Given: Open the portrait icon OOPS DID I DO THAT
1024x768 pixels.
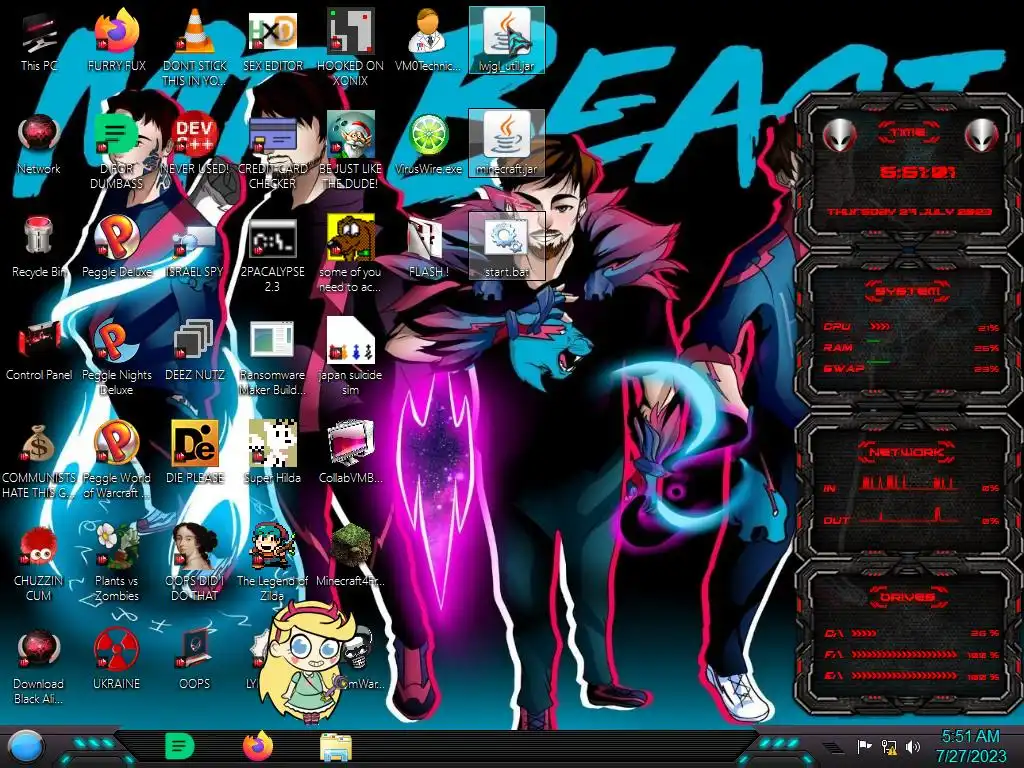Looking at the screenshot, I should (x=194, y=563).
